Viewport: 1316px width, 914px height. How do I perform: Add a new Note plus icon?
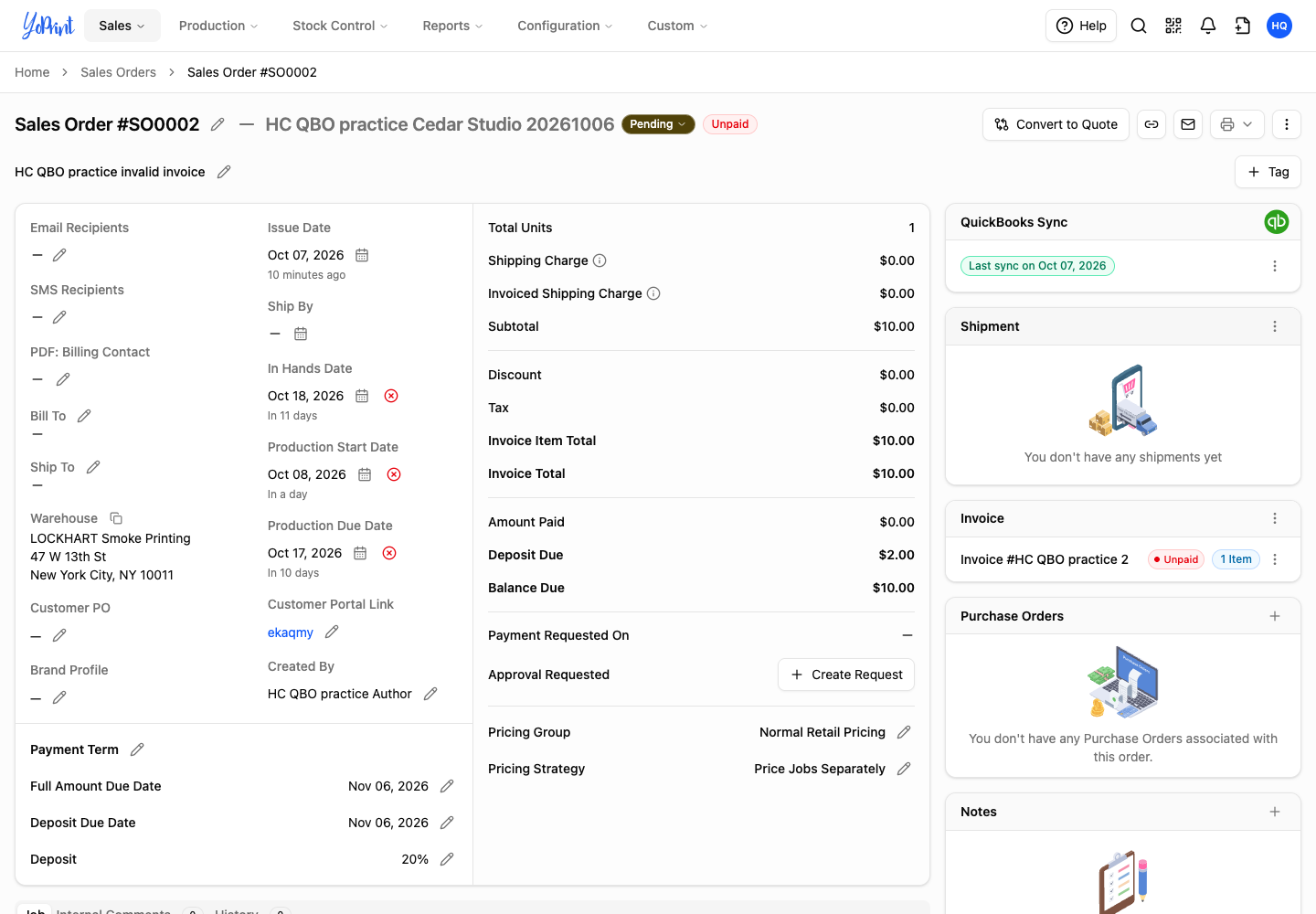1275,812
